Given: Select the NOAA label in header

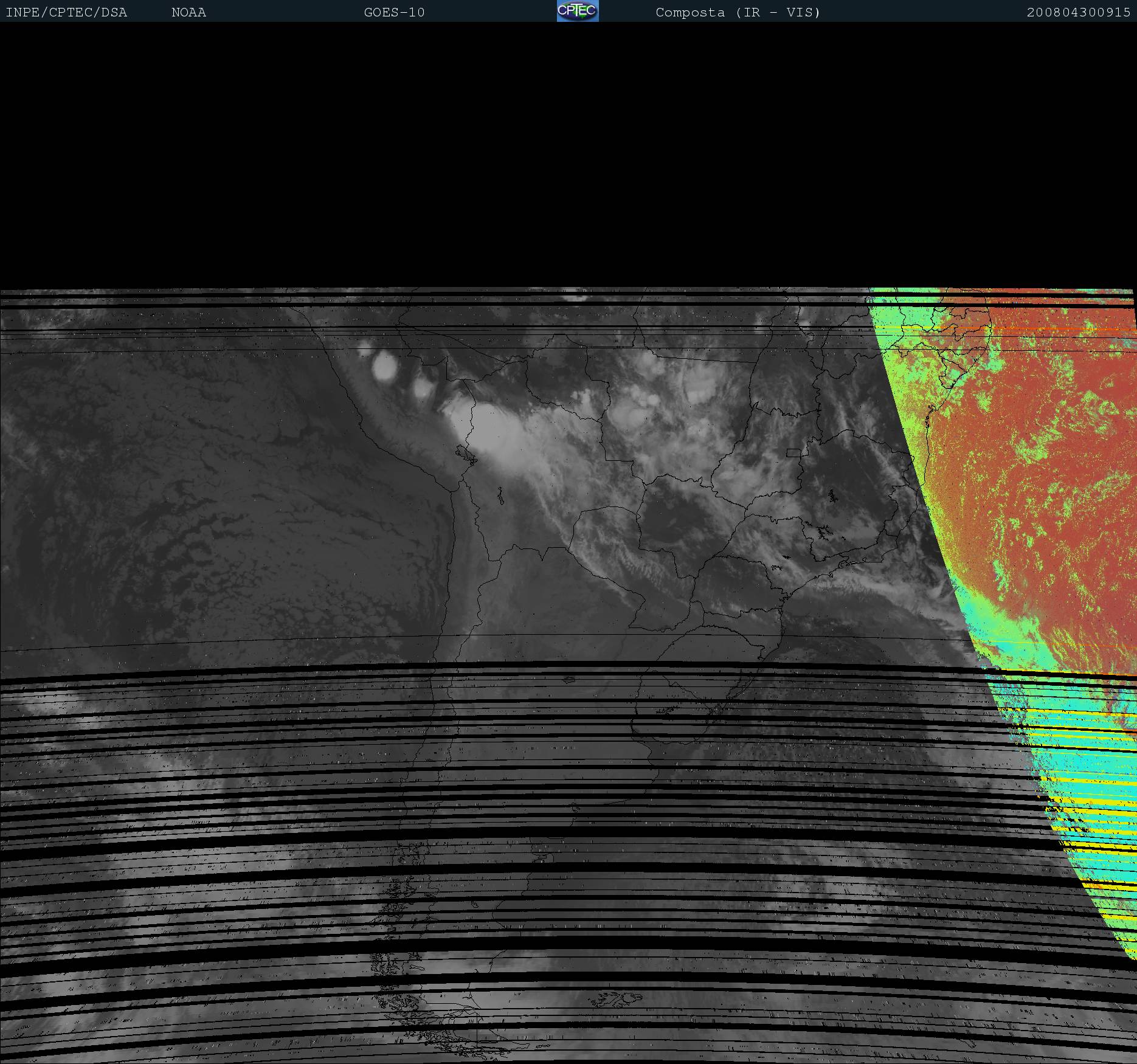Looking at the screenshot, I should click(188, 12).
